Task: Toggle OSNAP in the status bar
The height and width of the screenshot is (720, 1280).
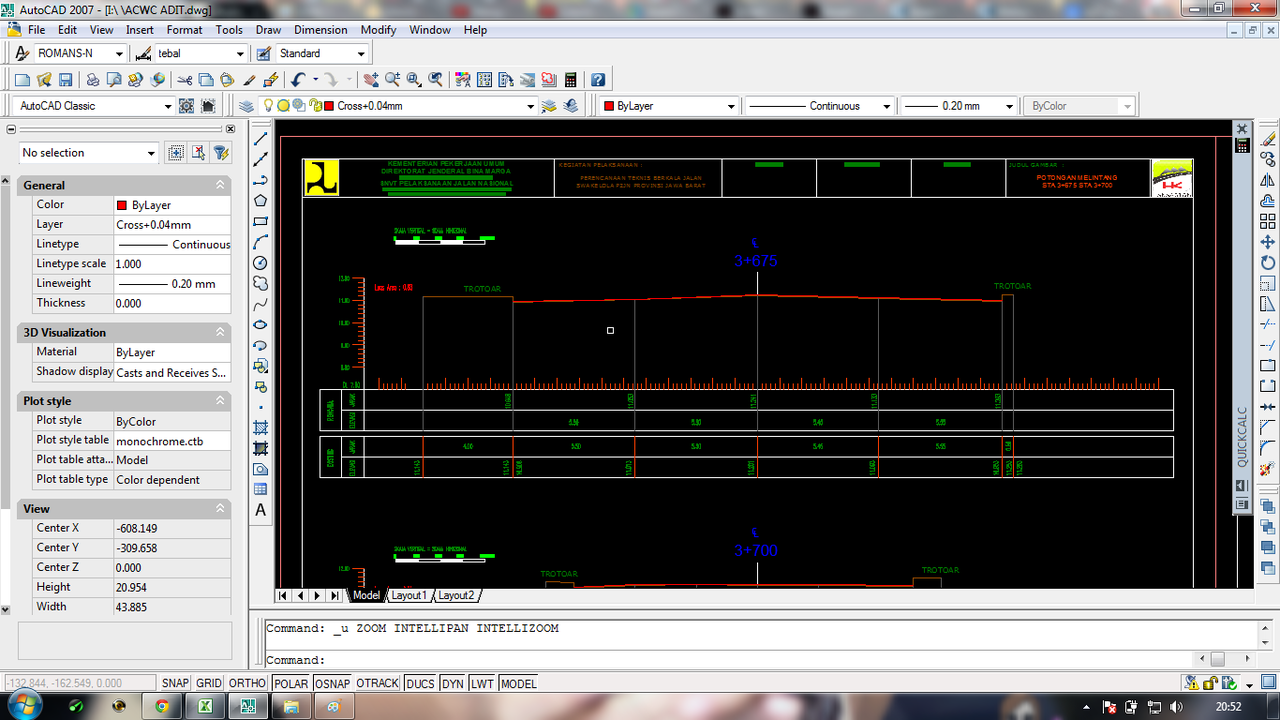Action: [x=331, y=684]
